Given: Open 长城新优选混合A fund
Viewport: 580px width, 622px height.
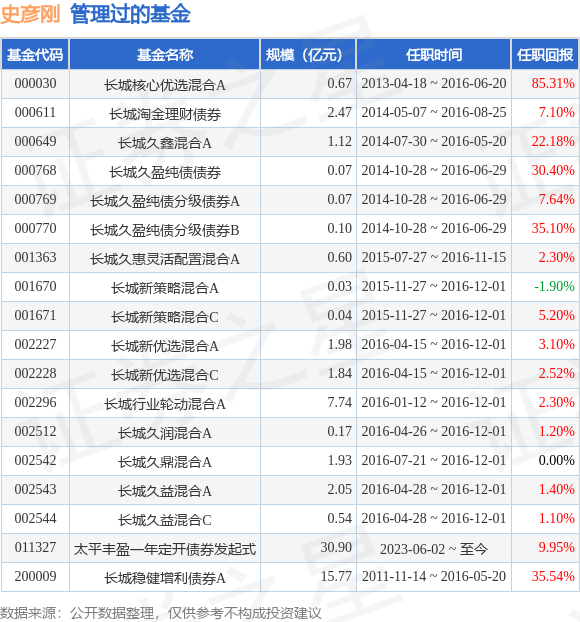Looking at the screenshot, I should pos(165,346).
